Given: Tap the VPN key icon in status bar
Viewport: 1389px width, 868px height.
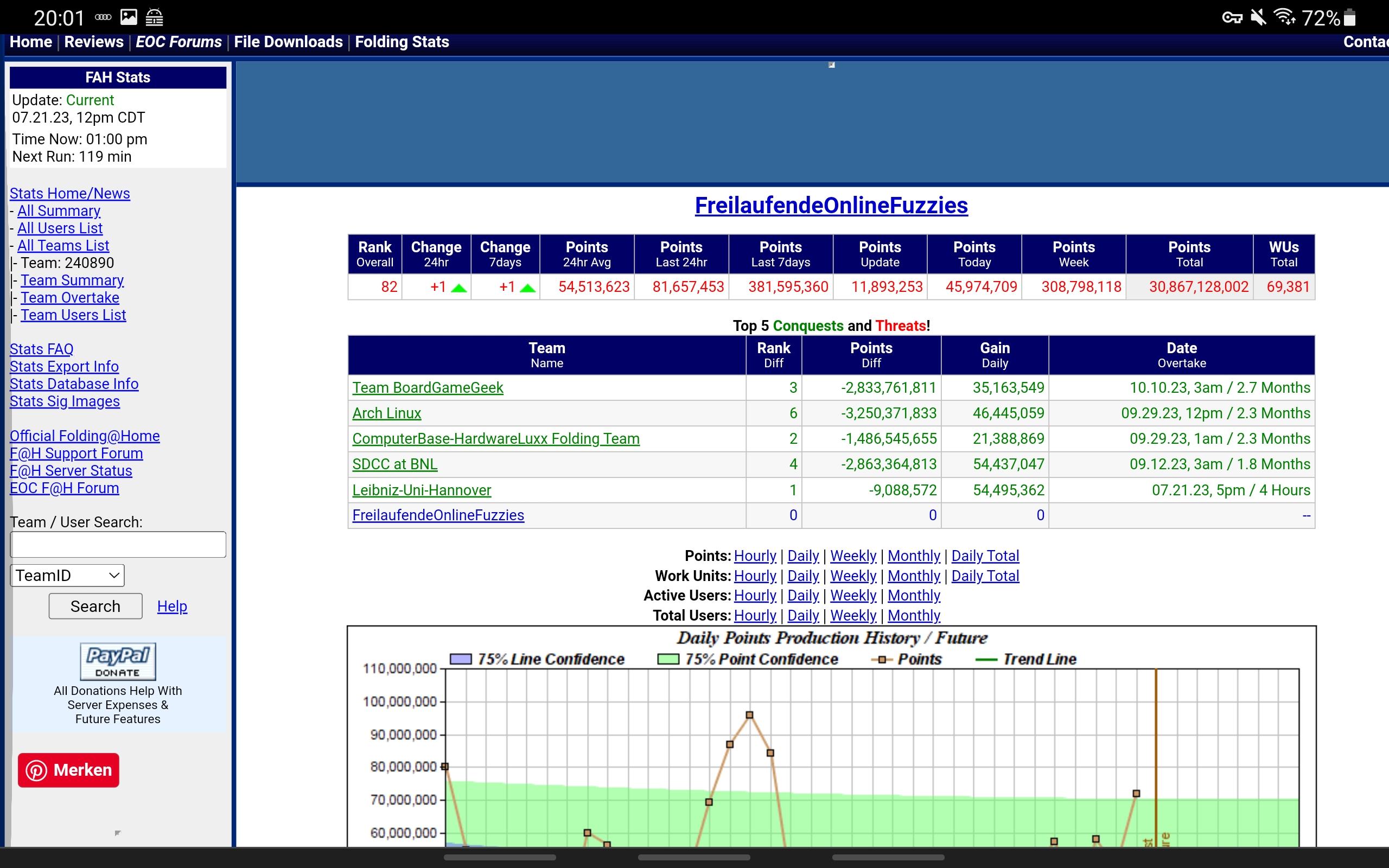Looking at the screenshot, I should [x=1232, y=18].
